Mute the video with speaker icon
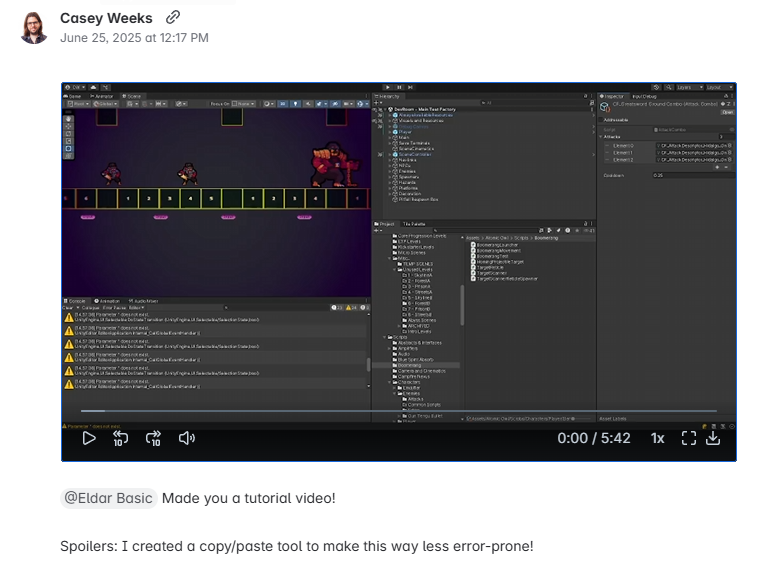Image resolution: width=759 pixels, height=566 pixels. coord(186,438)
